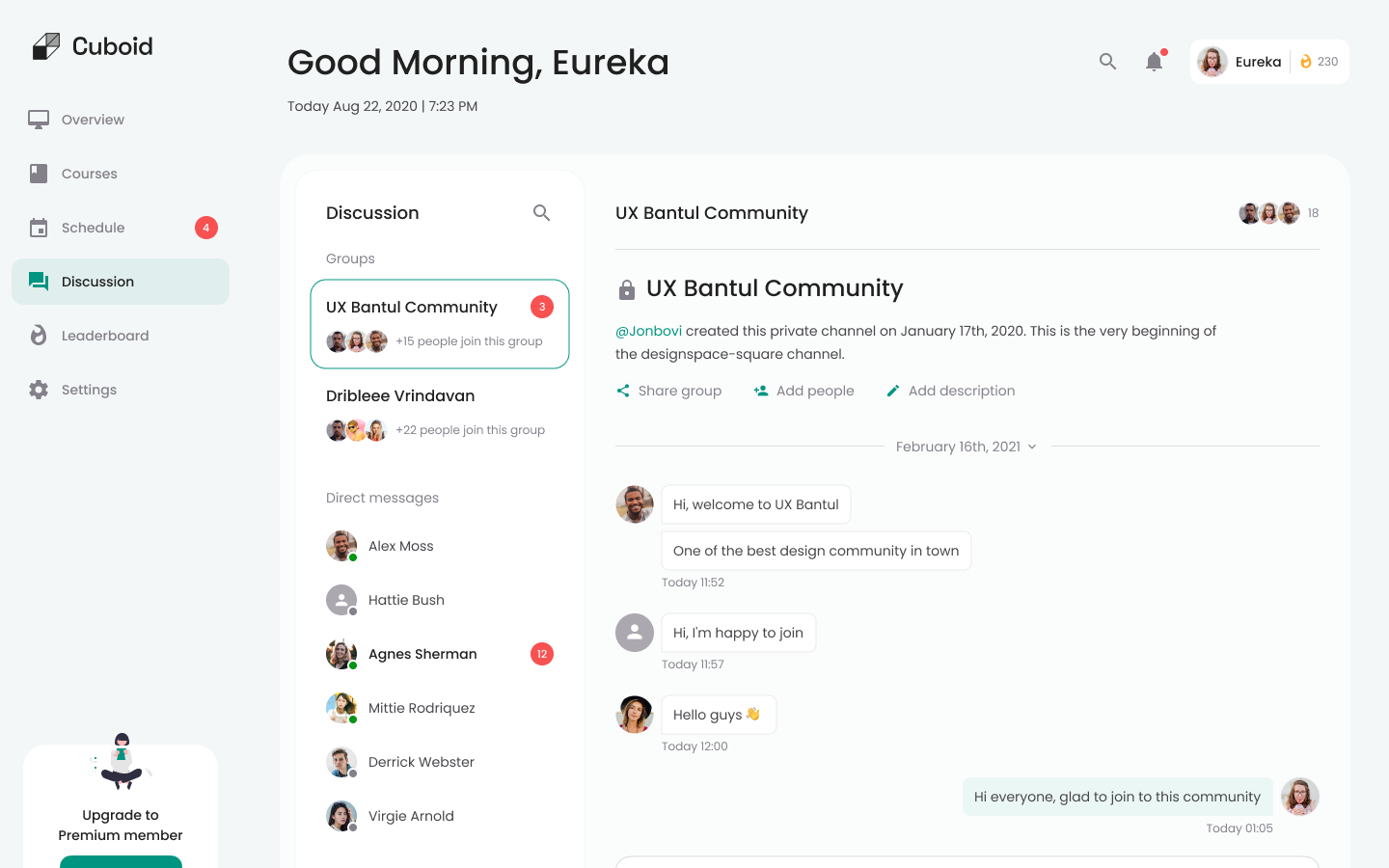Click the @Jonbovi mention link

point(648,331)
